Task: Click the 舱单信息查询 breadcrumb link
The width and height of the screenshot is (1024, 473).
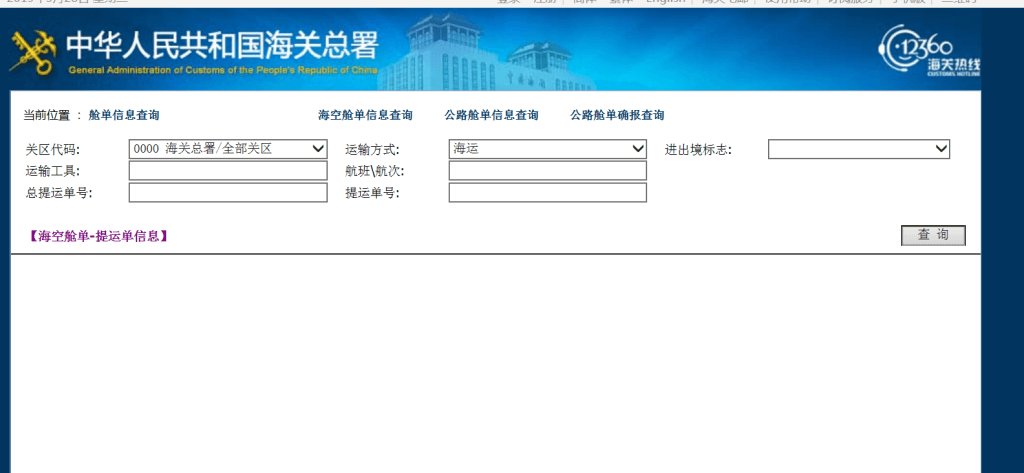Action: (124, 116)
